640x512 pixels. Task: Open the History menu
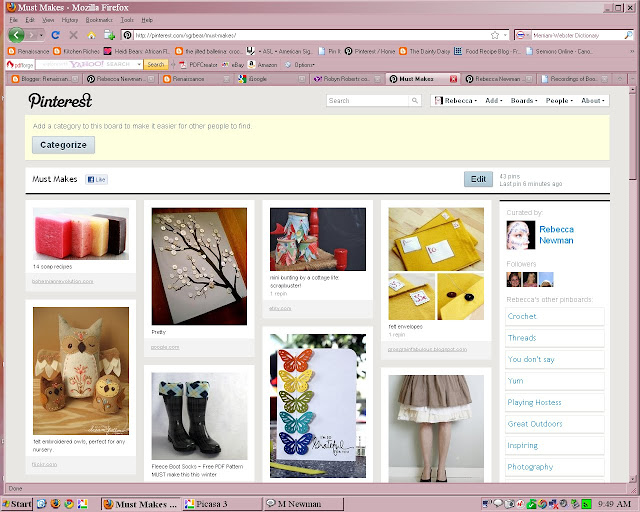pyautogui.click(x=70, y=20)
